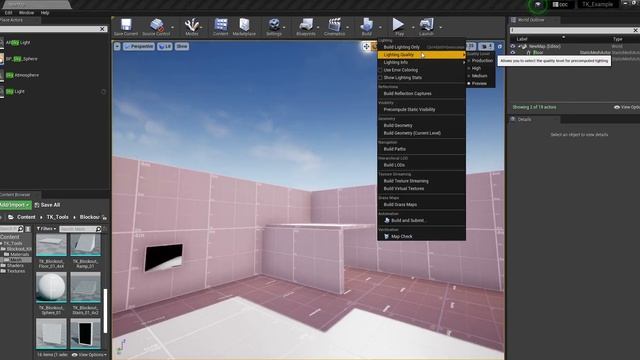
Task: Choose Precompute Static Visibility menu item
Action: pyautogui.click(x=421, y=109)
